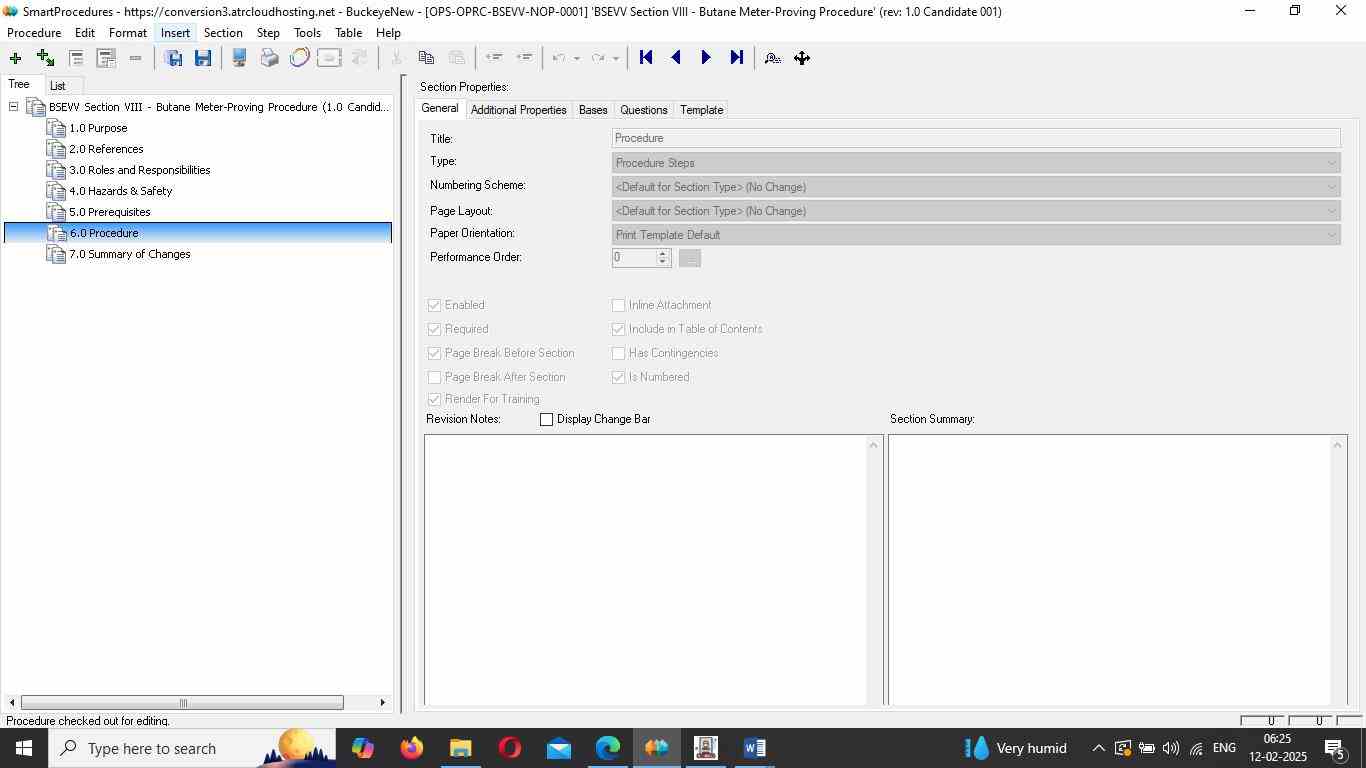
Task: Toggle the Inline Attachment checkbox
Action: (x=618, y=305)
